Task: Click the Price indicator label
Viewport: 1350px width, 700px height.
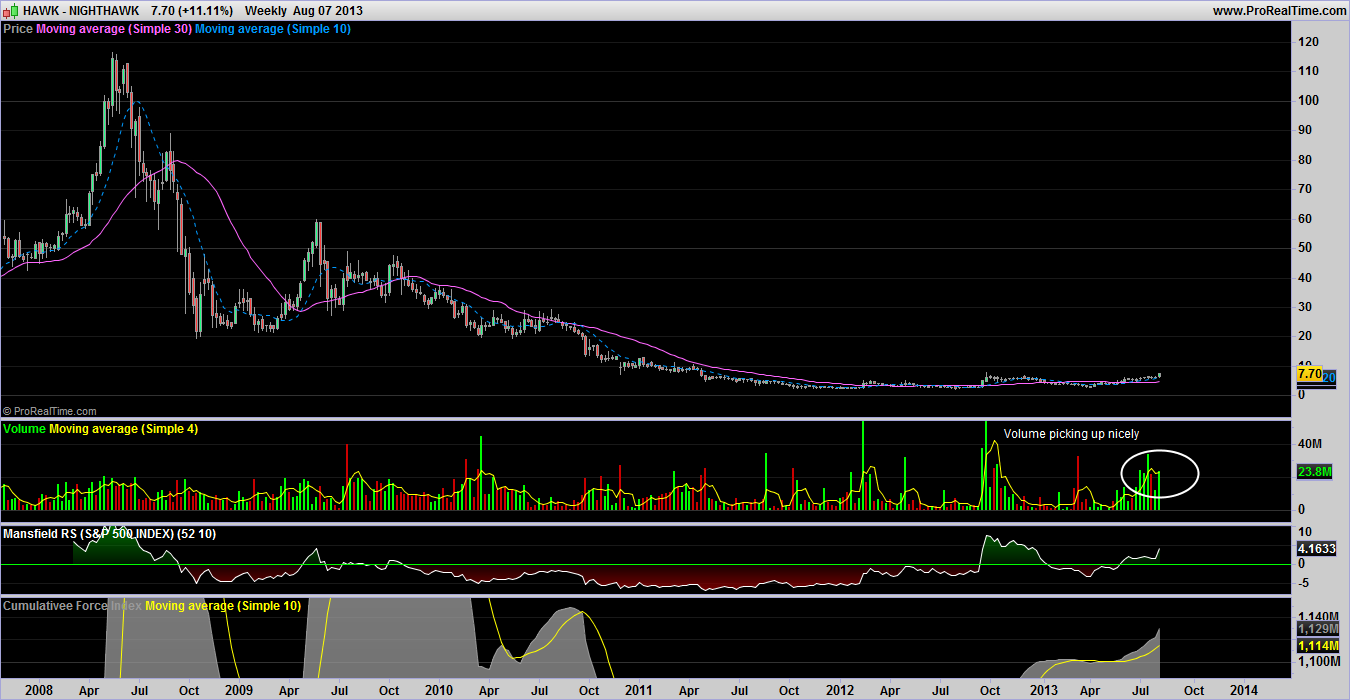Action: (x=18, y=29)
